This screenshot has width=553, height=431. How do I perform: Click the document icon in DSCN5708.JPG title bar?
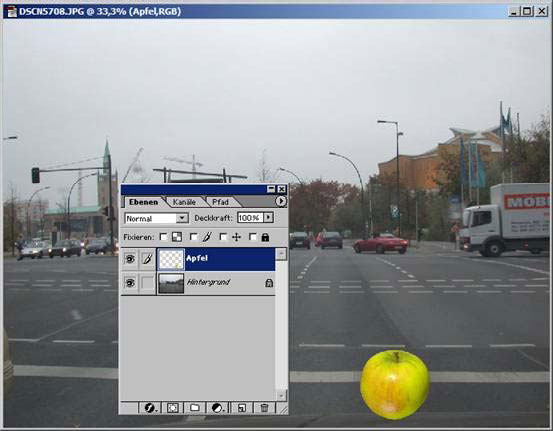12,12
